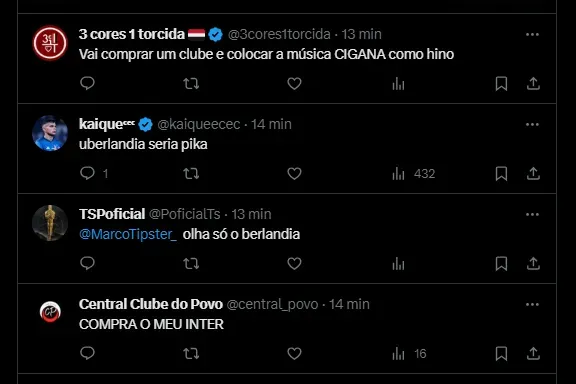The image size is (576, 384).
Task: Bookmark the 3 cores 1 torcida tweet
Action: click(x=501, y=84)
